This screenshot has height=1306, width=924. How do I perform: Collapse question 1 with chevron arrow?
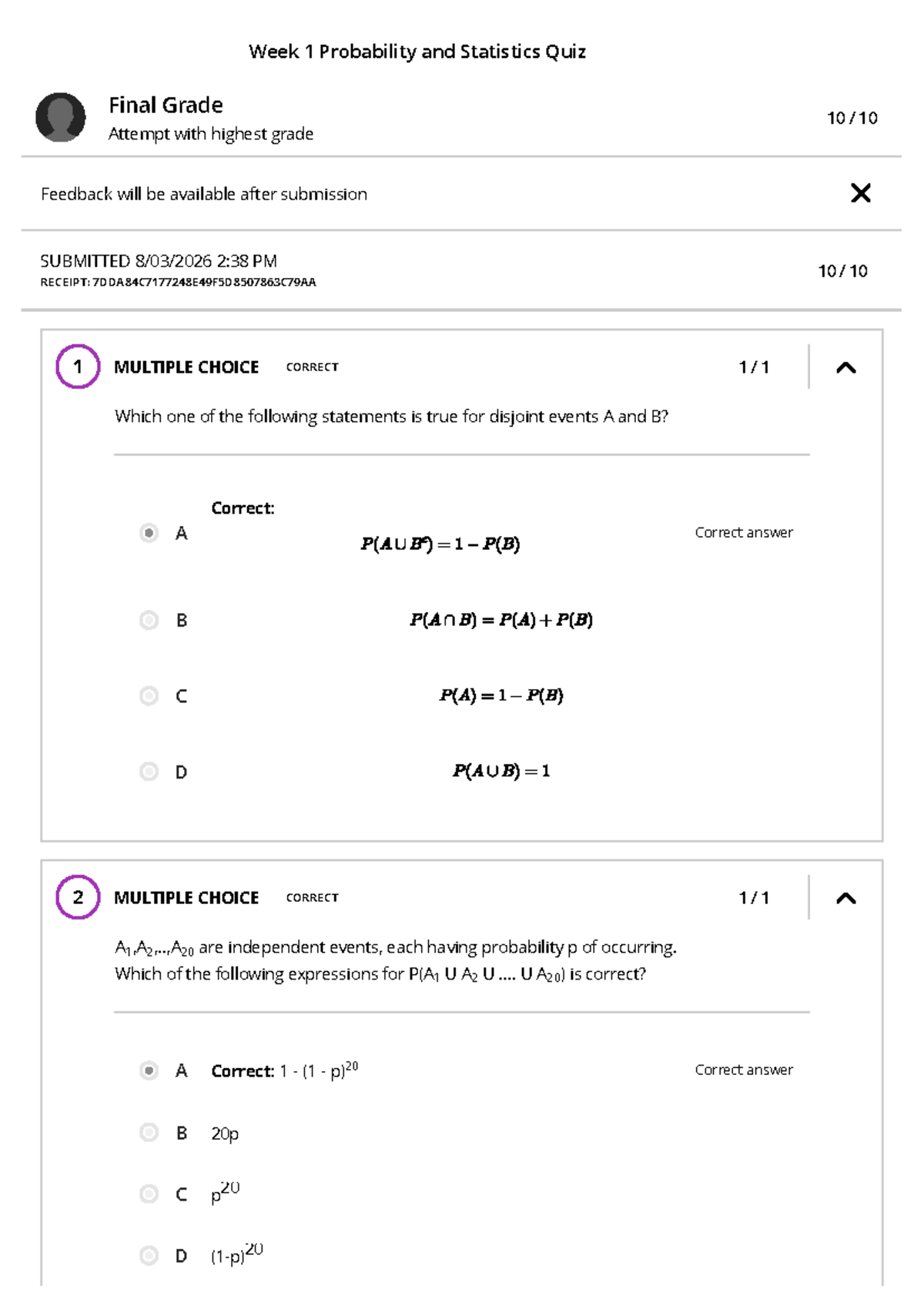pyautogui.click(x=845, y=367)
